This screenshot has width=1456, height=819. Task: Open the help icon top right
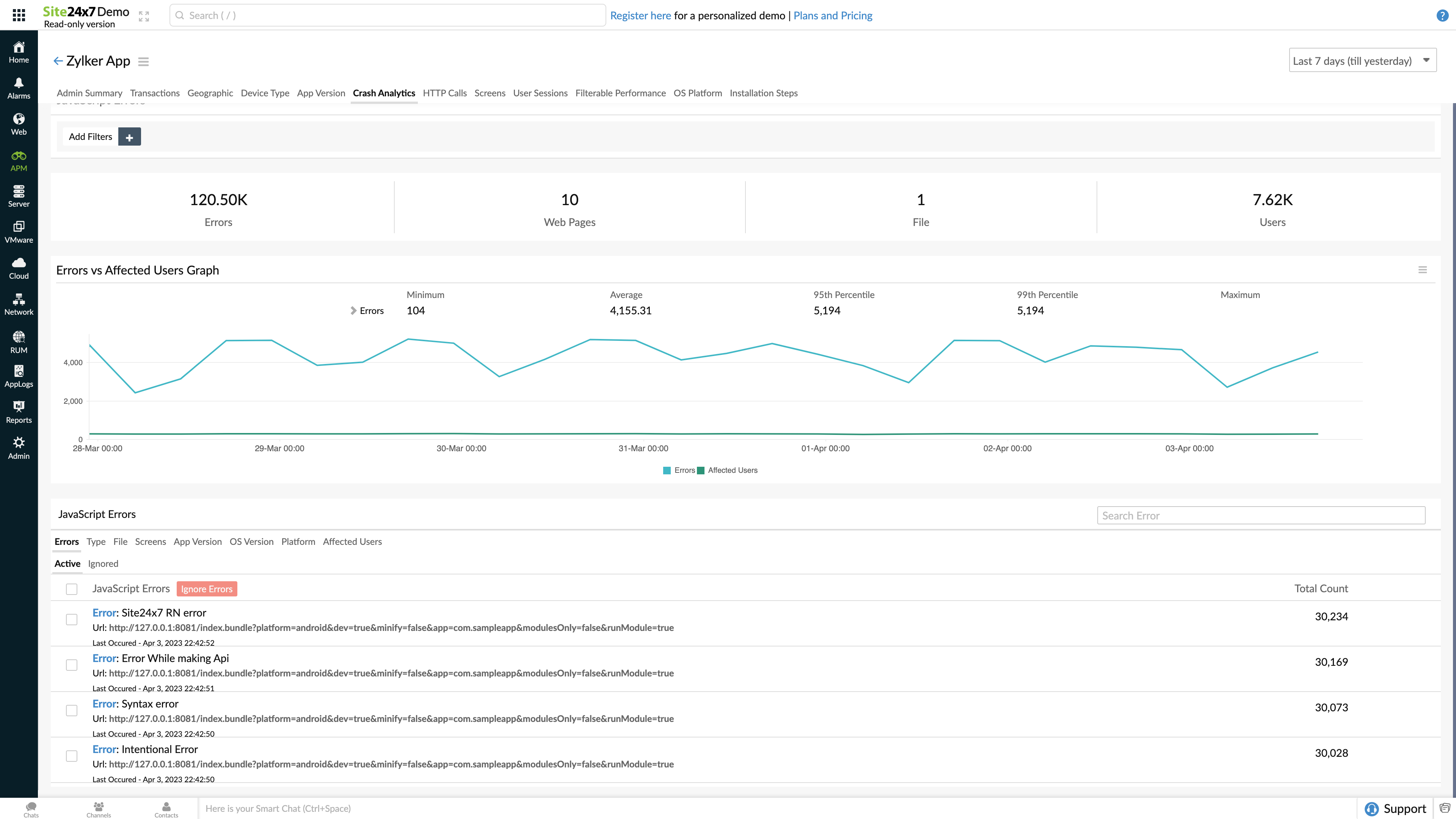point(1442,15)
